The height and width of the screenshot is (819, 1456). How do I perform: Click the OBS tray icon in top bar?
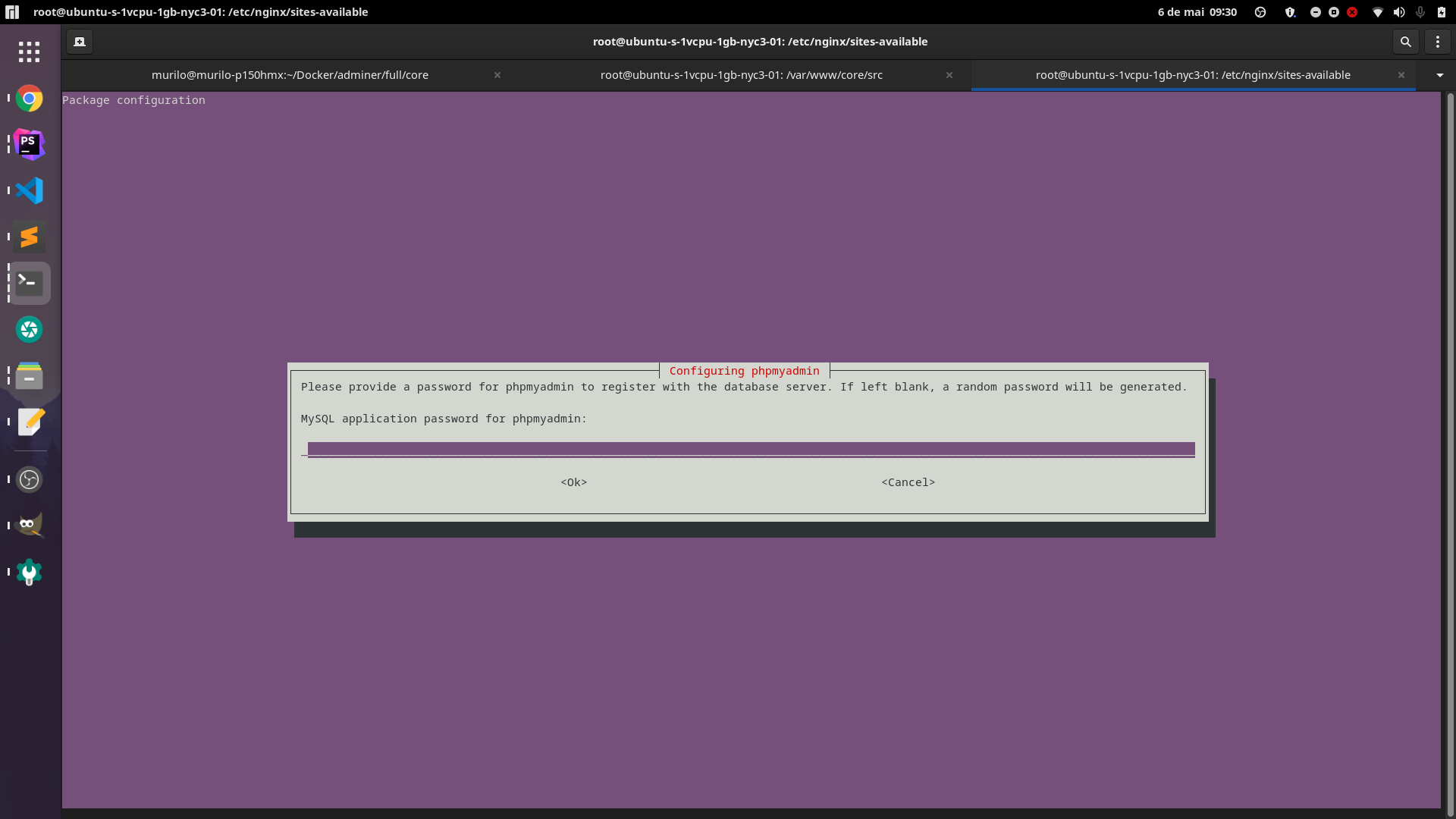(x=1260, y=12)
